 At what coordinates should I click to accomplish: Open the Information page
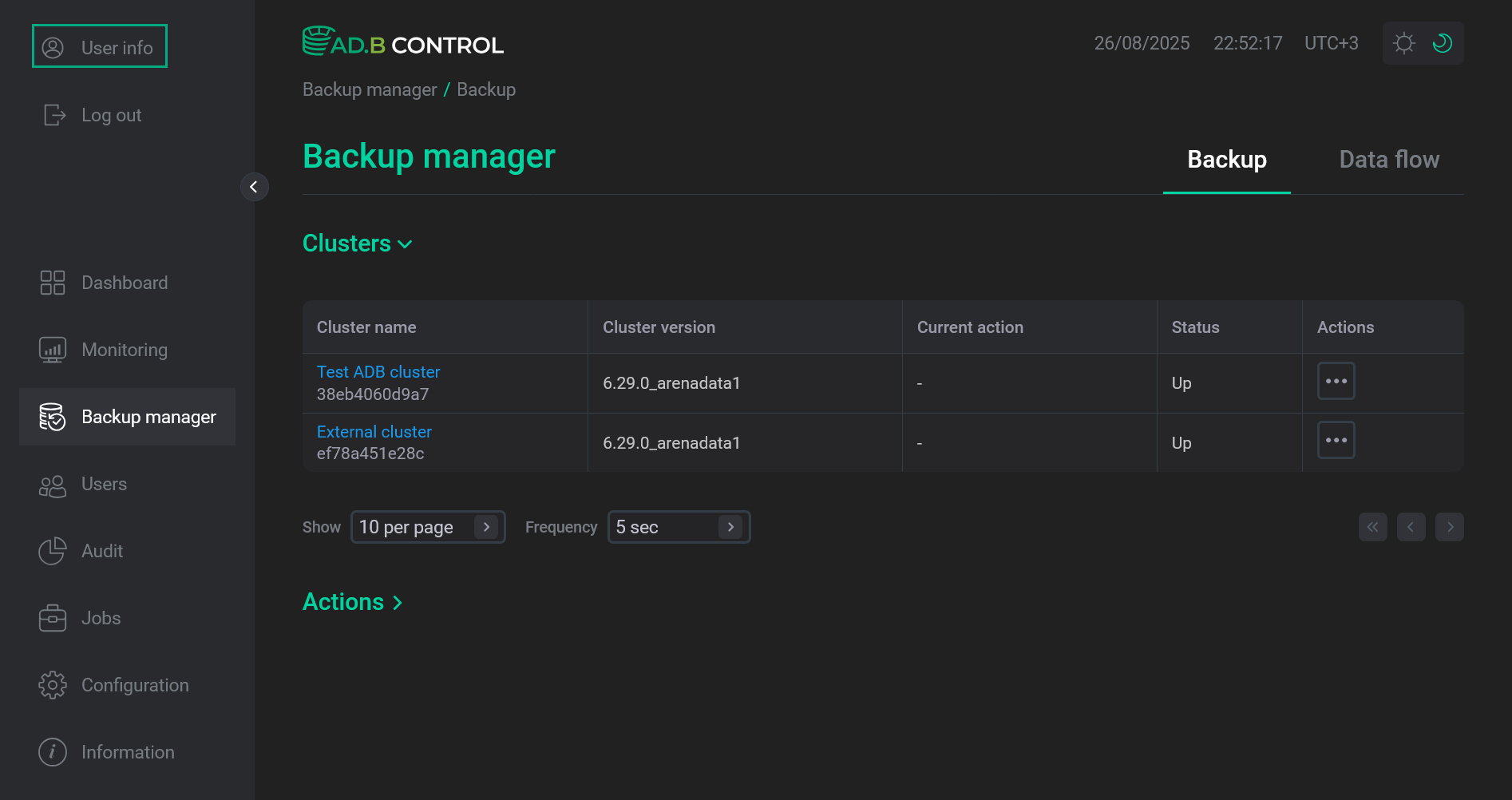[128, 751]
